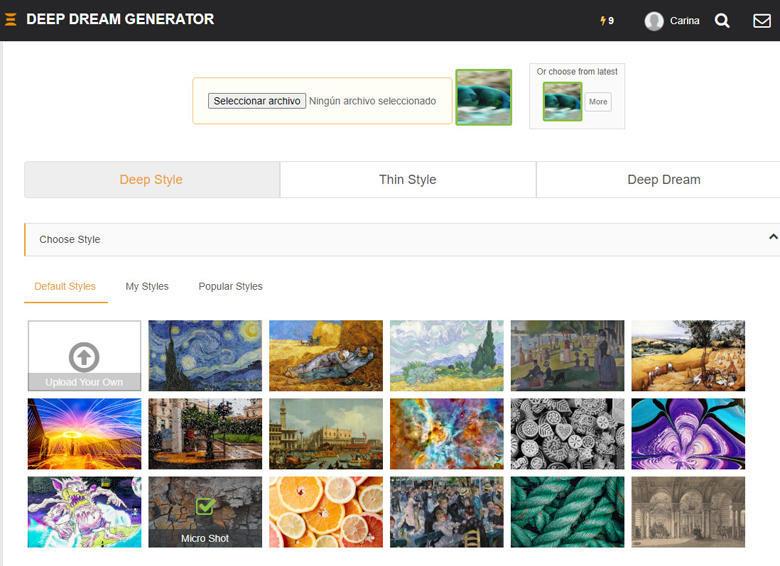Open the Popular Styles tab
This screenshot has width=780, height=566.
pos(230,286)
